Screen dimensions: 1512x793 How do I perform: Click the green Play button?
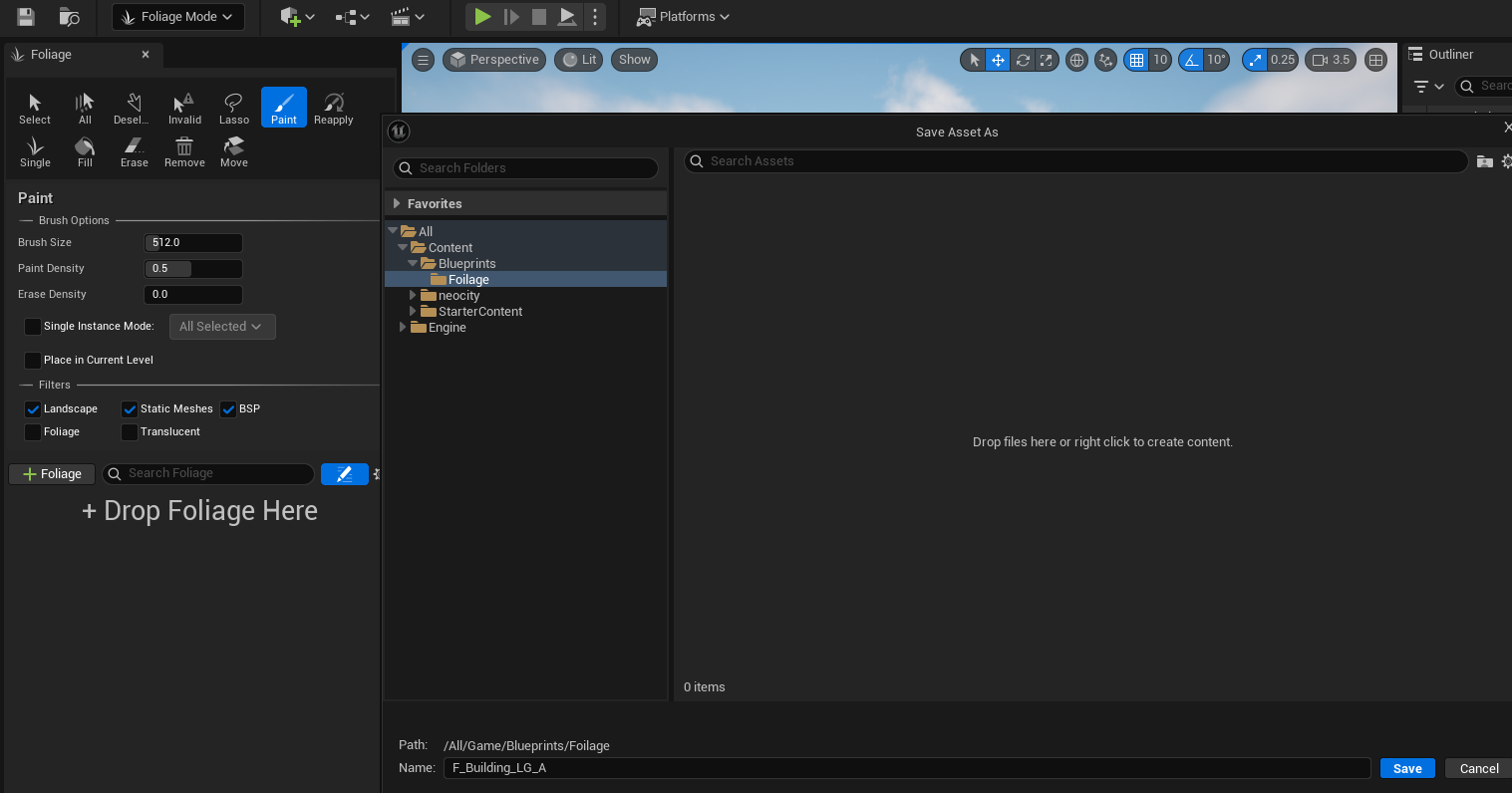tap(482, 16)
